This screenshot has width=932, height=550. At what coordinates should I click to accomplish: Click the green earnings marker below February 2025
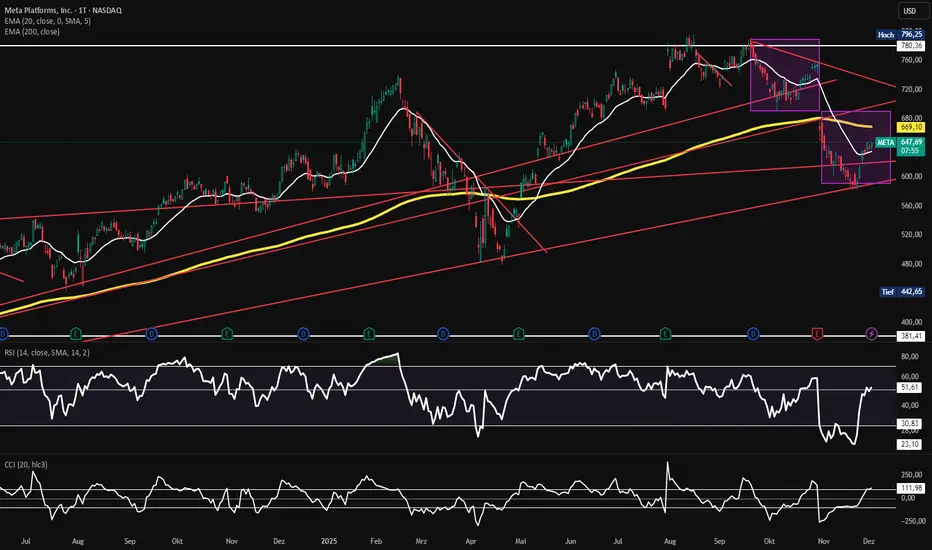[x=369, y=334]
